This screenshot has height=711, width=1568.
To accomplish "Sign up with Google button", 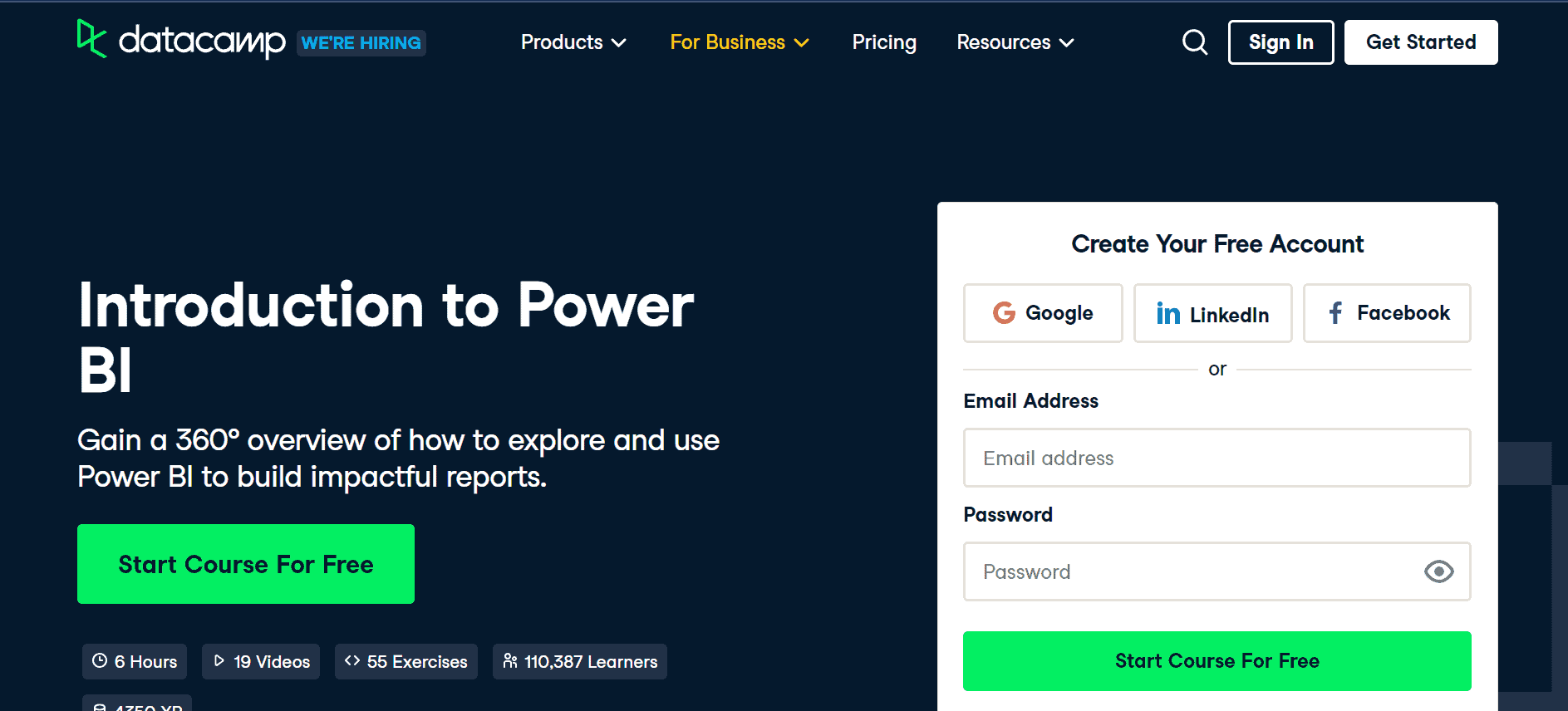I will click(x=1043, y=313).
